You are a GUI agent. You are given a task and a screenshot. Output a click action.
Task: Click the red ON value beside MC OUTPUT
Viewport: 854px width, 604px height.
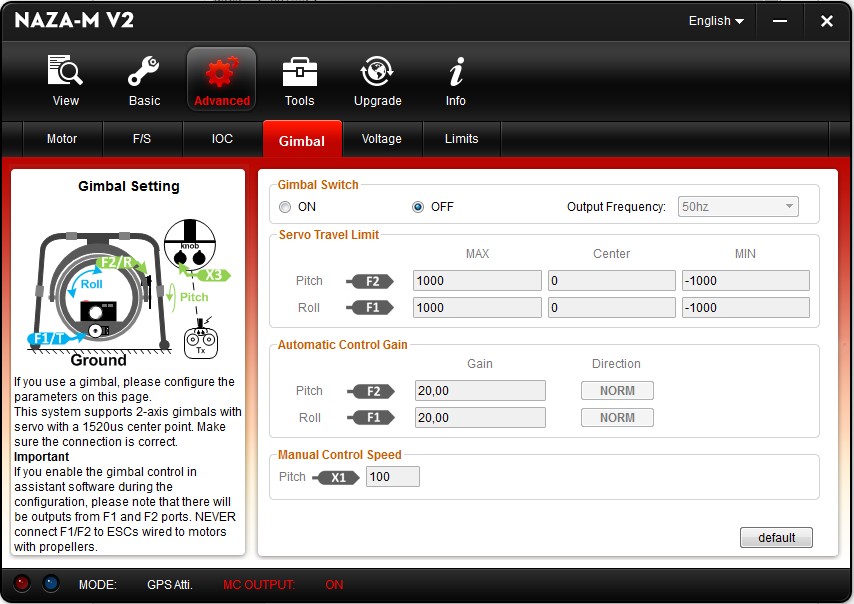[x=334, y=585]
